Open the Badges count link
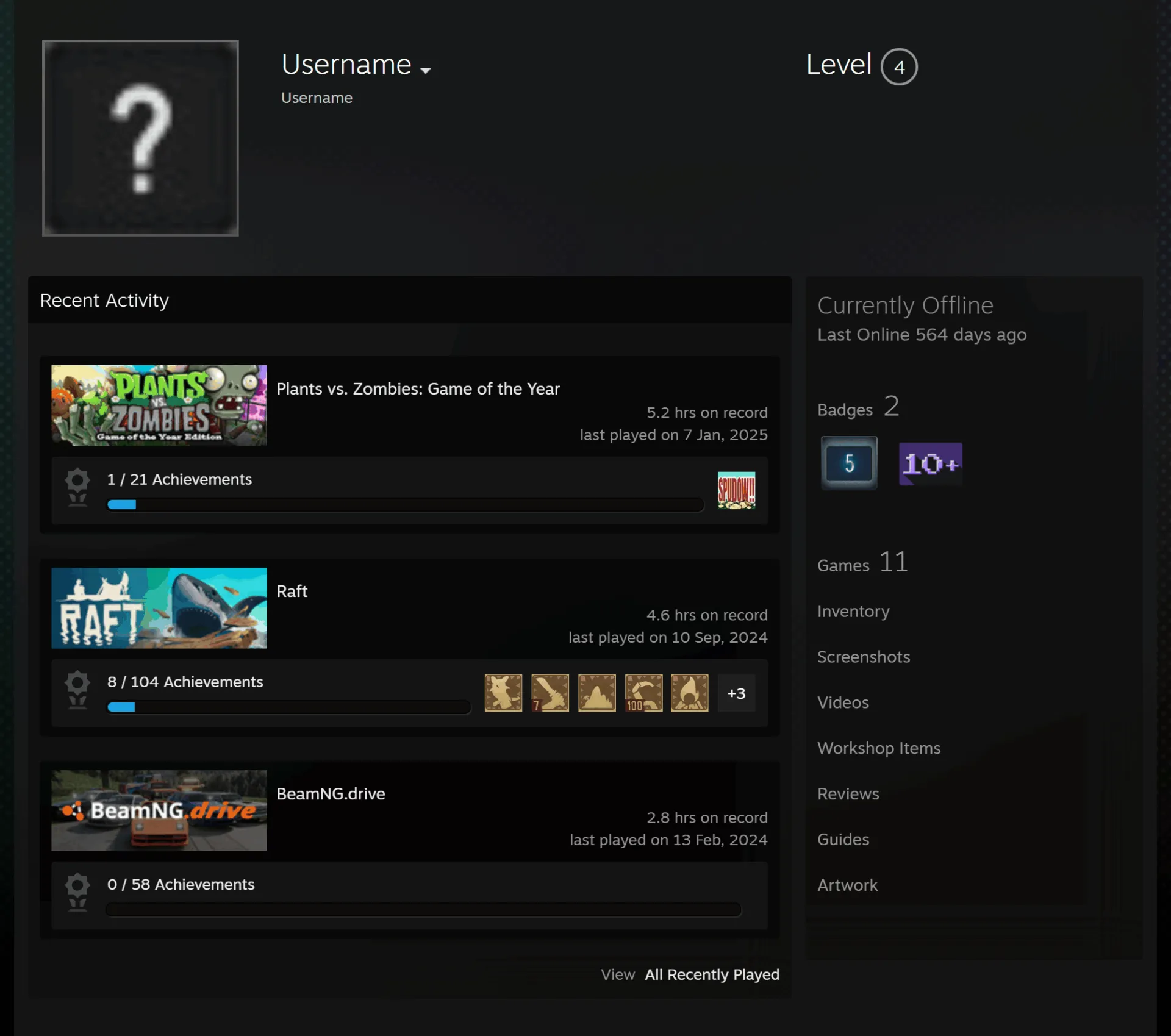This screenshot has height=1036, width=1171. (858, 407)
